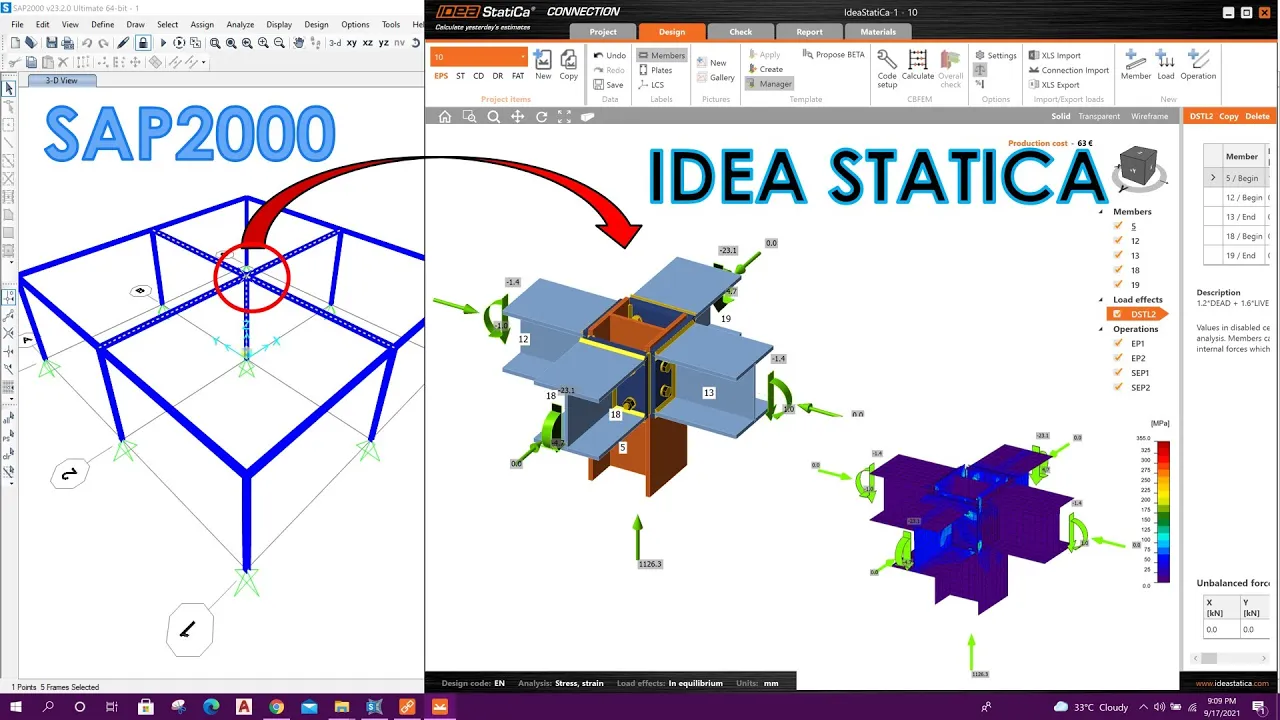Set the xy plan view in SAP2000
Image resolution: width=1280 pixels, height=720 pixels.
pos(350,43)
